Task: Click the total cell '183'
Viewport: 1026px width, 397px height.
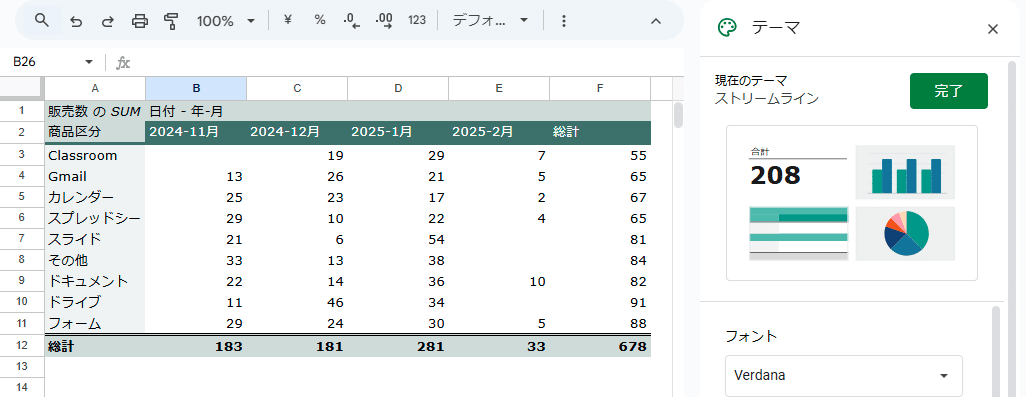Action: coord(196,347)
